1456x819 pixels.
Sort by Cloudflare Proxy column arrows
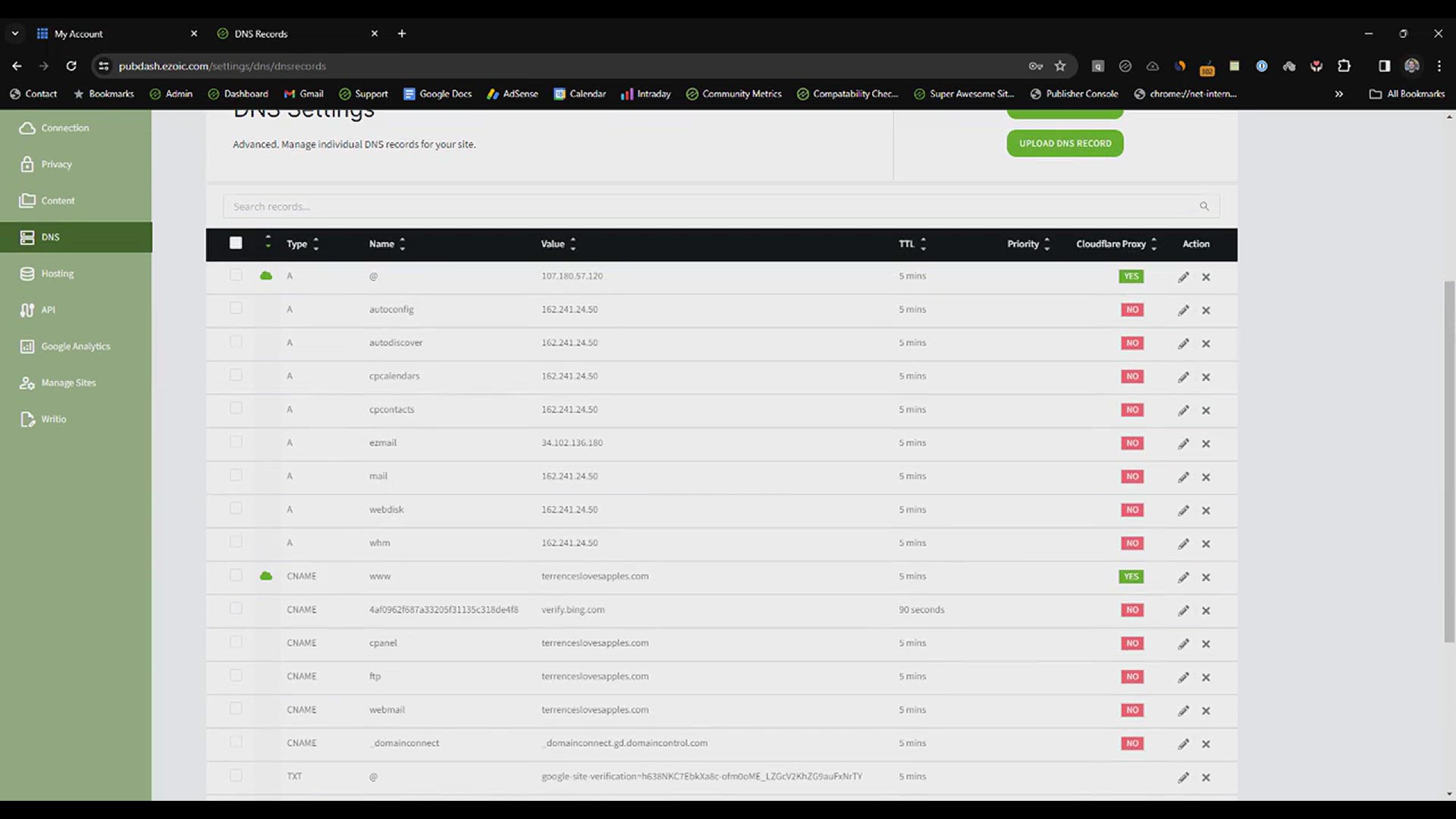pos(1153,244)
